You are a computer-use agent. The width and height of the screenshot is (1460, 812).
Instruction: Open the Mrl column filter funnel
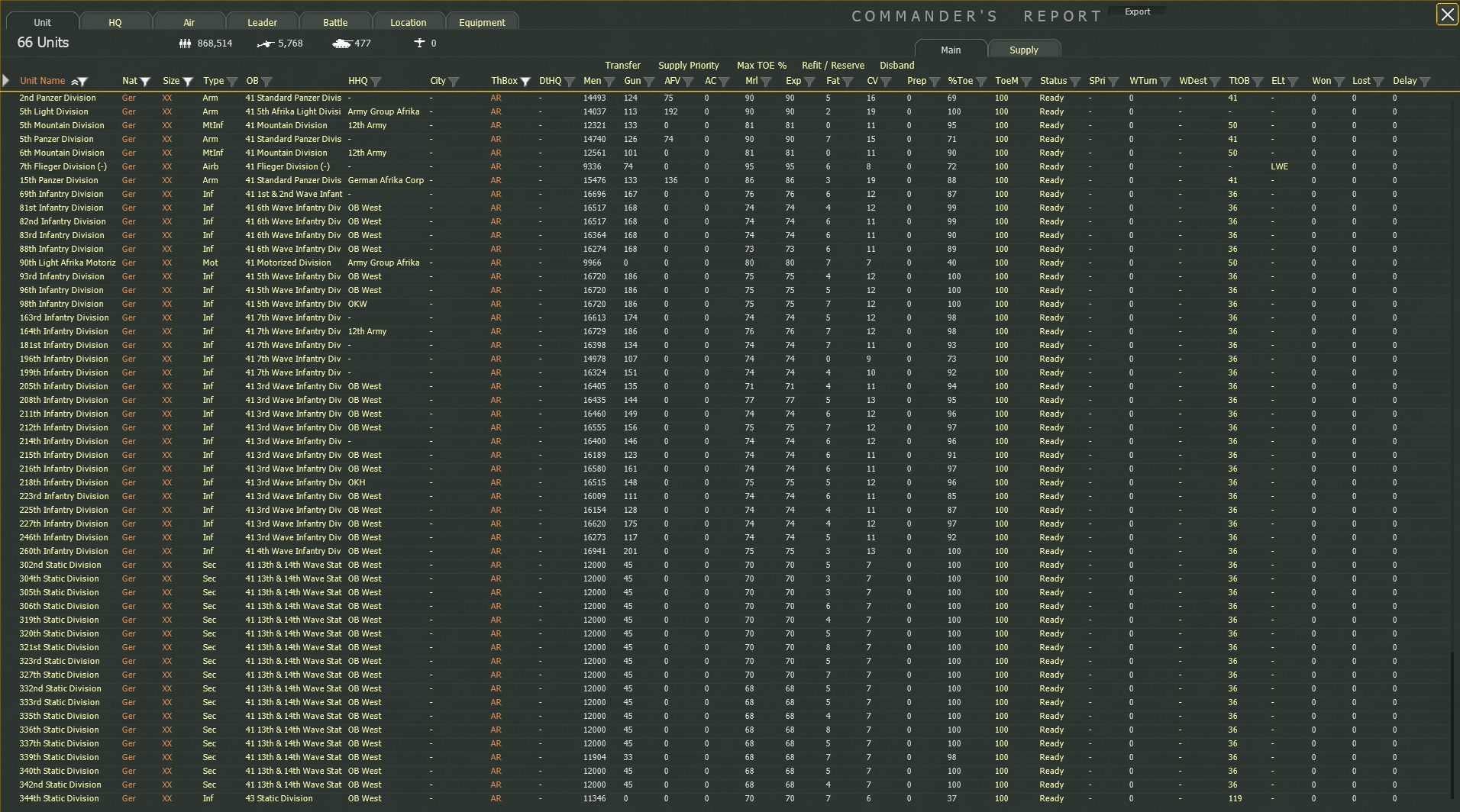(x=766, y=82)
